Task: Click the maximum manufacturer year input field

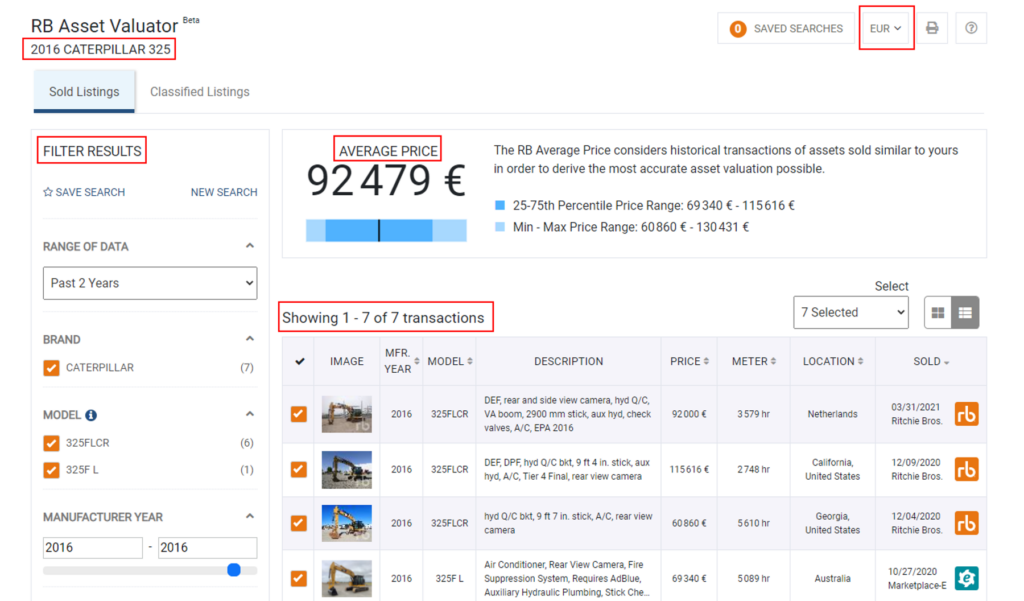Action: click(208, 547)
